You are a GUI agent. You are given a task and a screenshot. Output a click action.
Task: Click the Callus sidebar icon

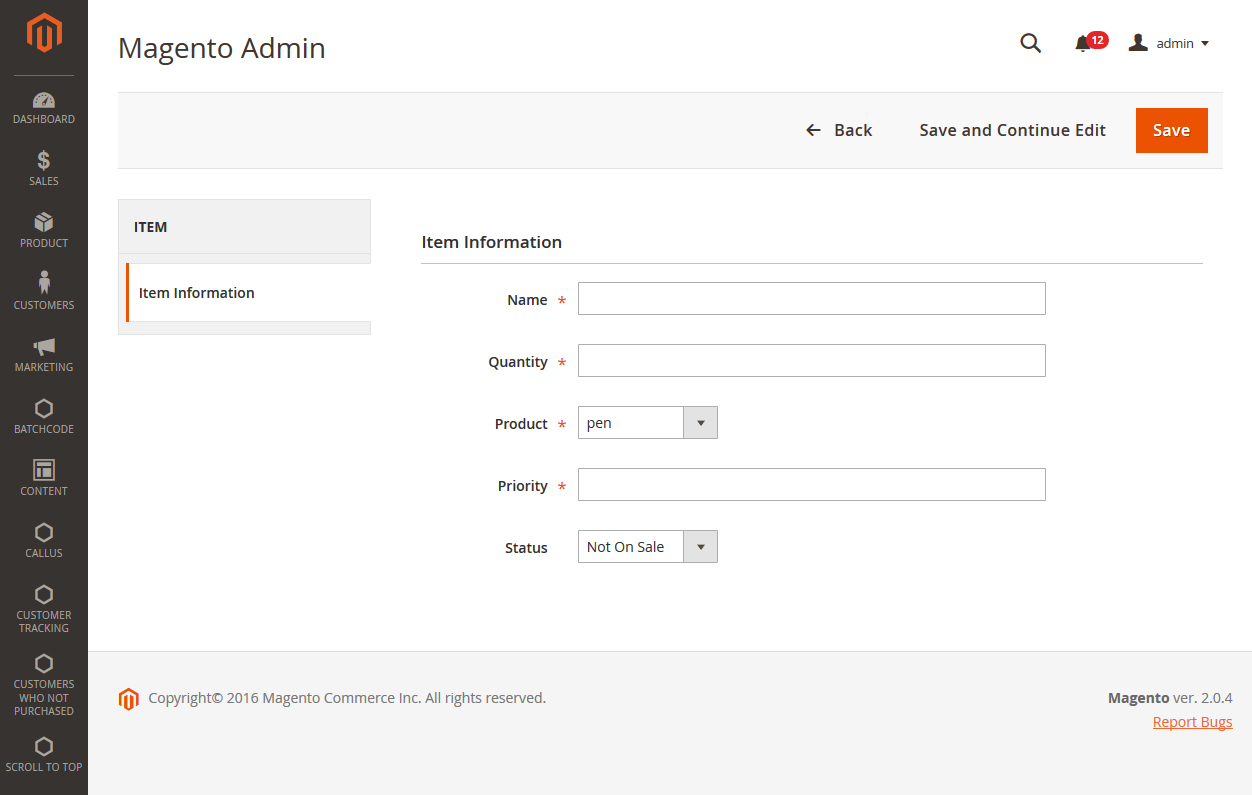(x=43, y=540)
